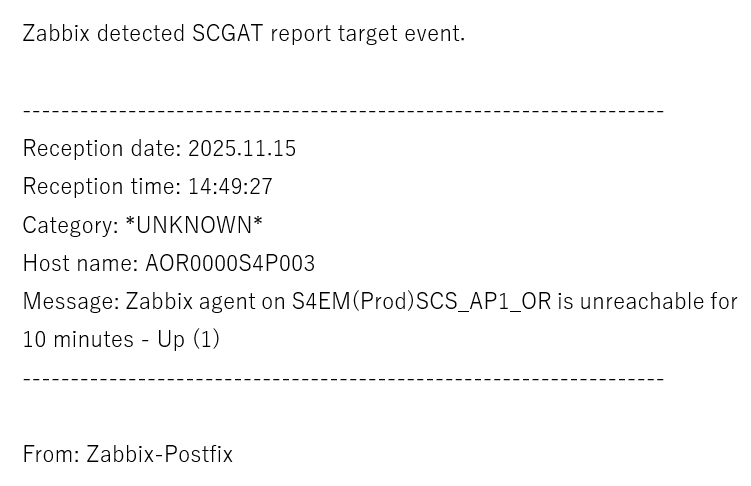Image resolution: width=751 pixels, height=486 pixels.
Task: Click the text 'S4EM(Prod)SCS_AP1_OR'
Action: click(421, 301)
